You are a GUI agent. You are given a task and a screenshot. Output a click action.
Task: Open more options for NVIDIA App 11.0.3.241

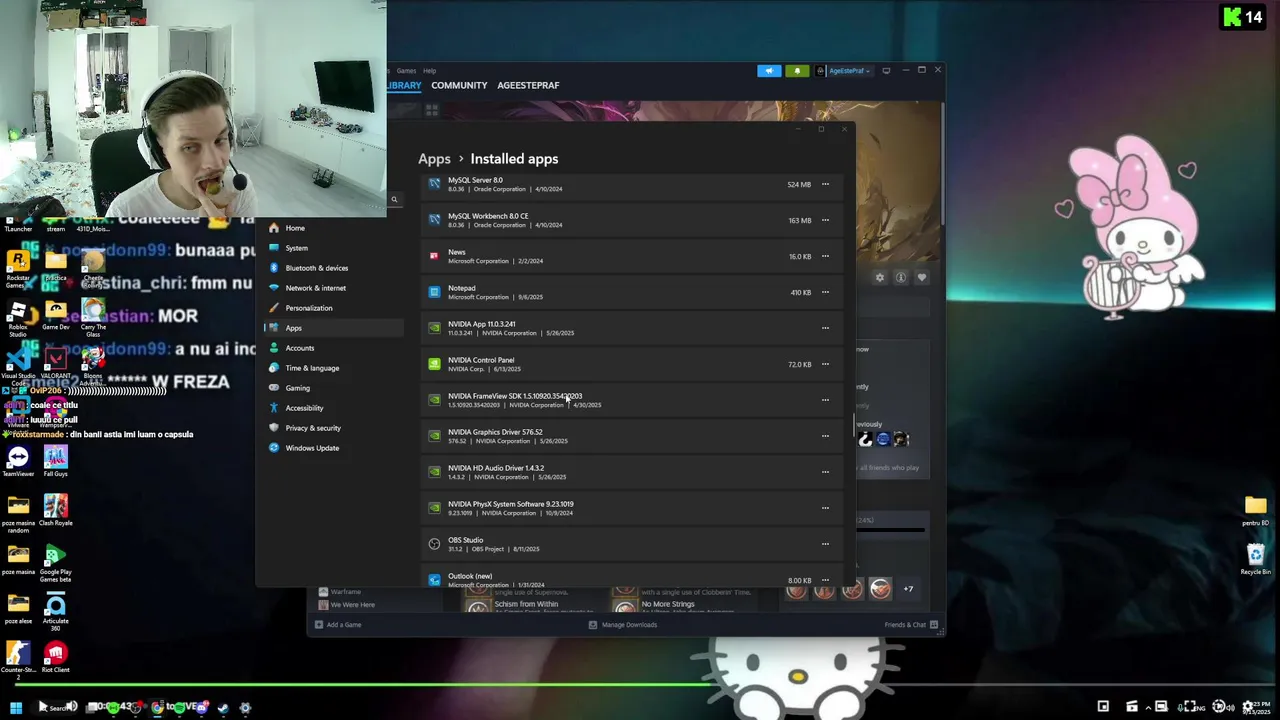[825, 328]
